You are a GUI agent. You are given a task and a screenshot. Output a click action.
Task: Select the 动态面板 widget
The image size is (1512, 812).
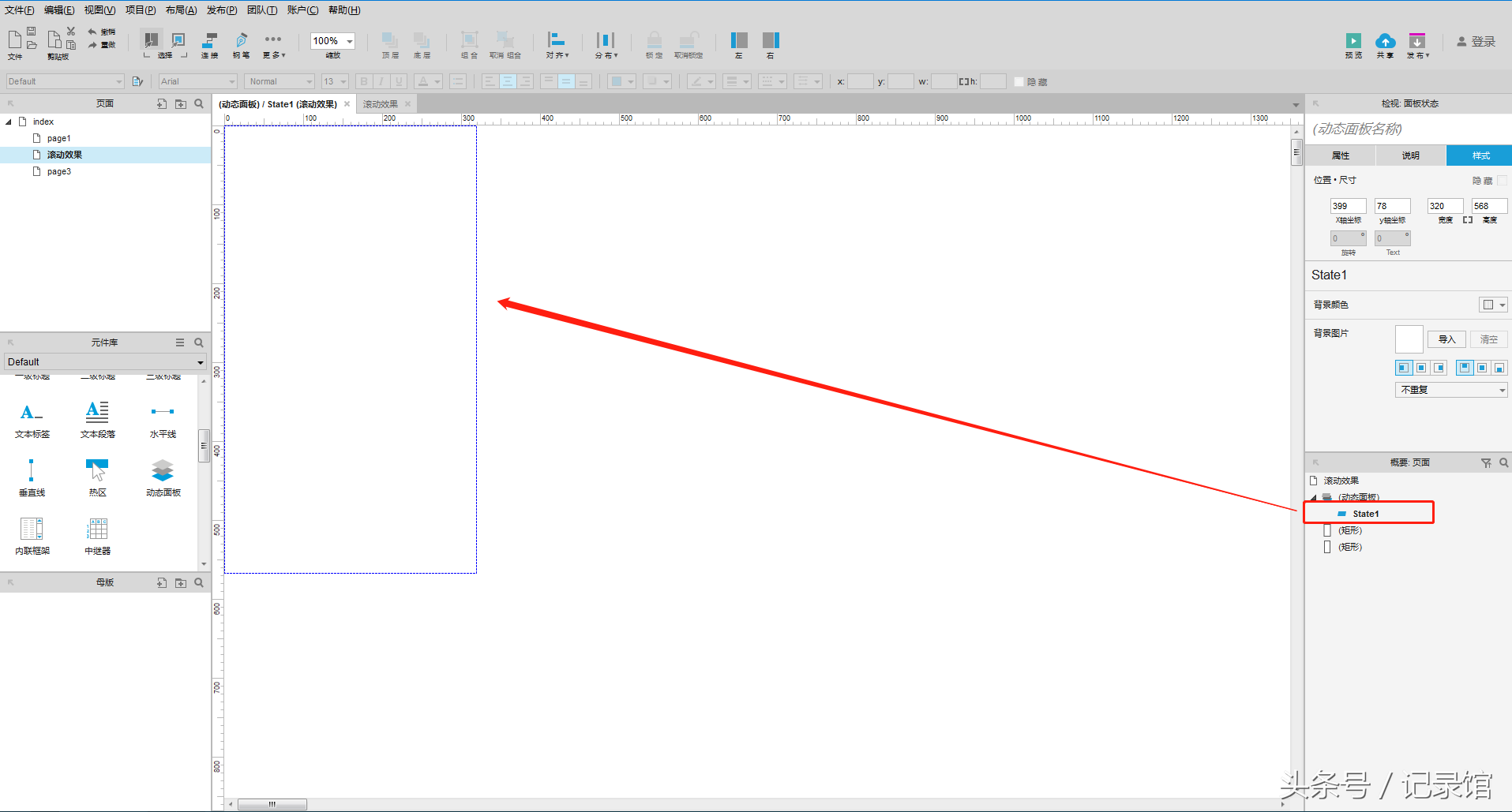click(163, 477)
